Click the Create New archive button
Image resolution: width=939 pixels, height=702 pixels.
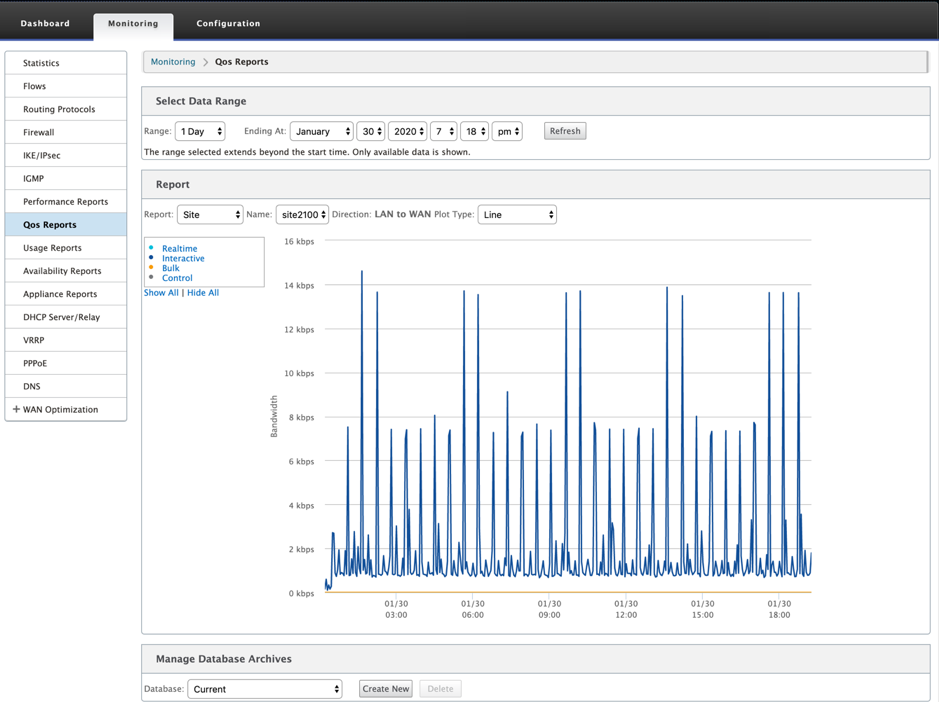coord(386,689)
